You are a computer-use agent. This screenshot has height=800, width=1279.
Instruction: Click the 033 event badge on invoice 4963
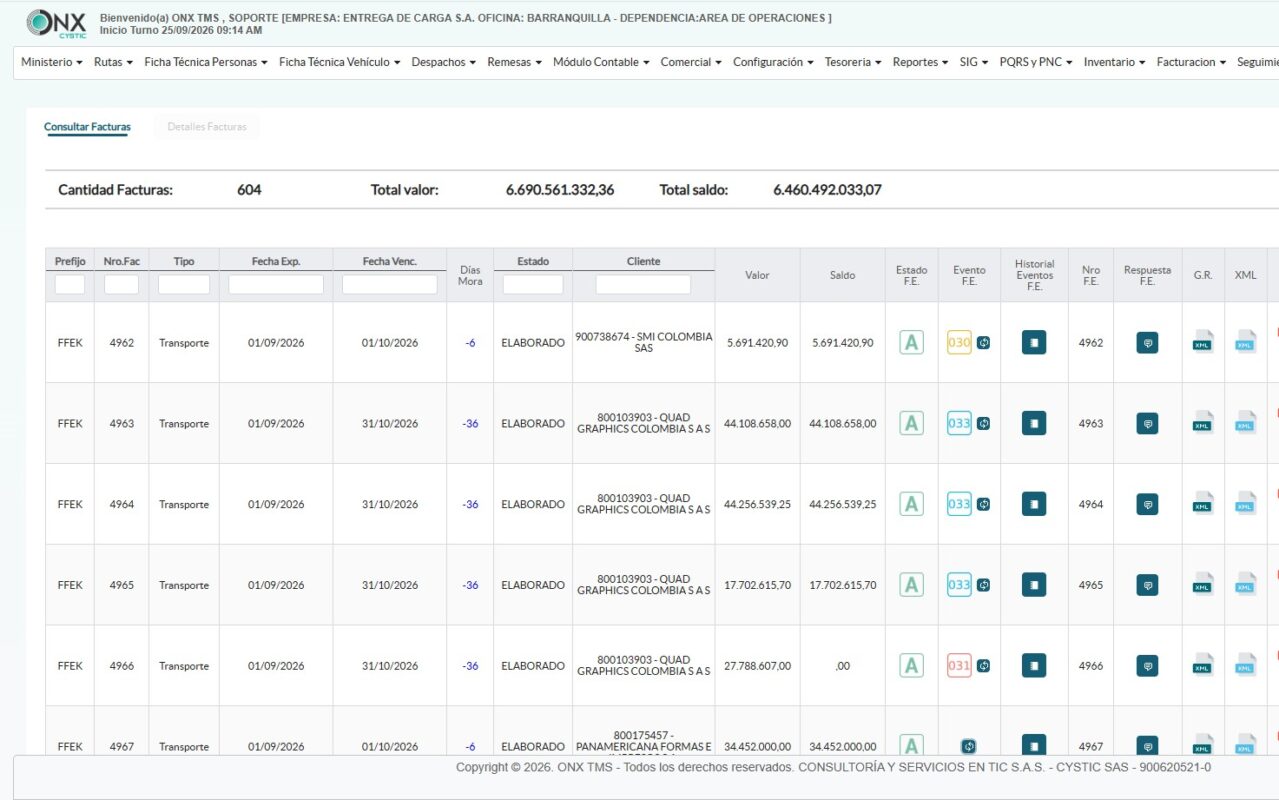click(x=959, y=423)
